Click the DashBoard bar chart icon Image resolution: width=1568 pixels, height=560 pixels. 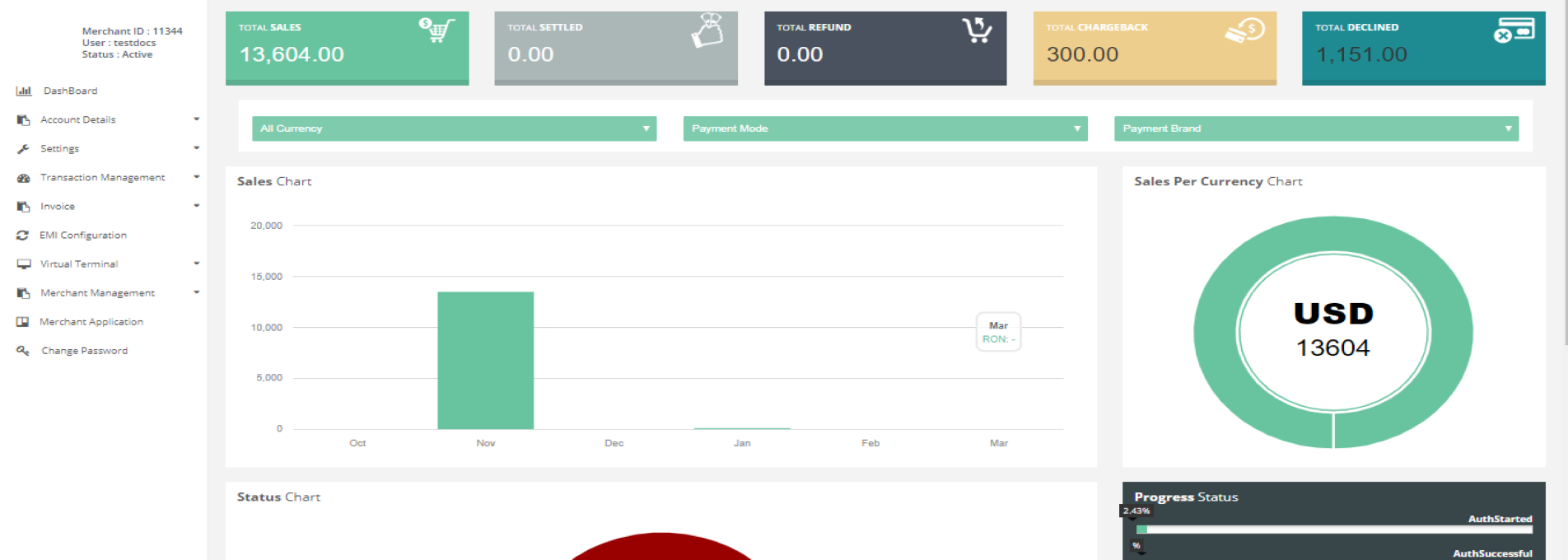[24, 91]
